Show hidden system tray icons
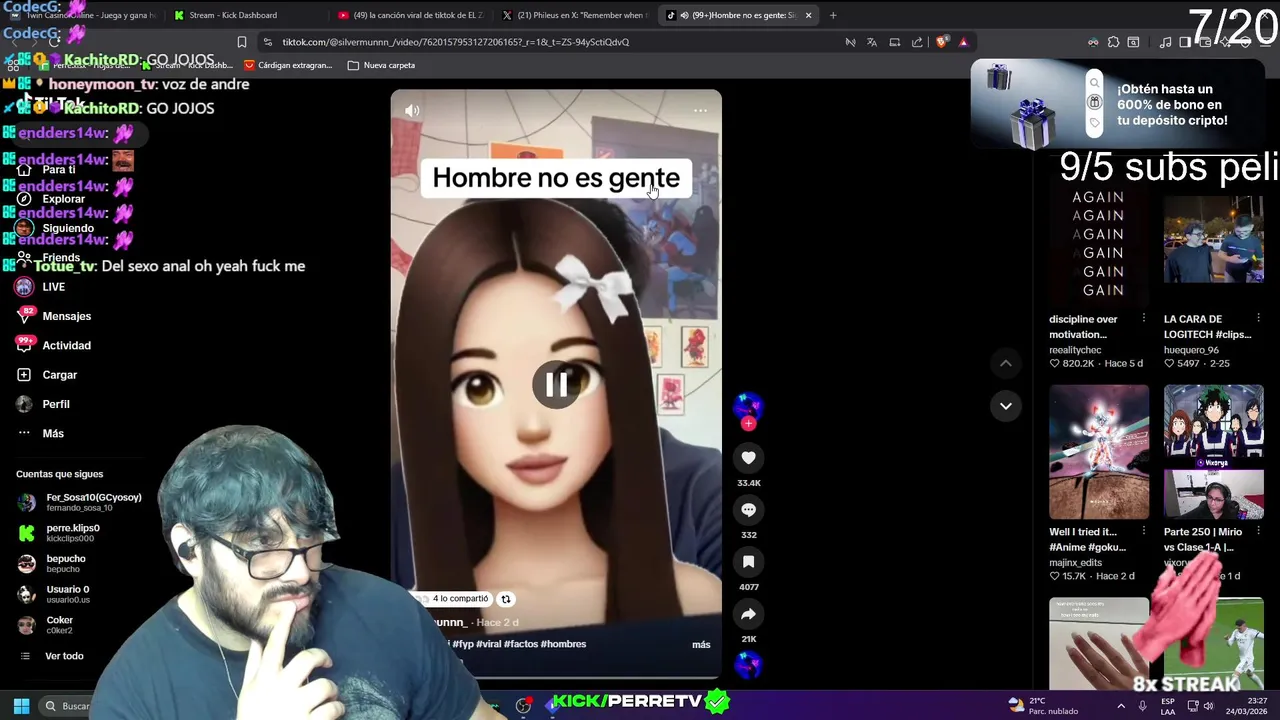The width and height of the screenshot is (1280, 720). 1120,705
